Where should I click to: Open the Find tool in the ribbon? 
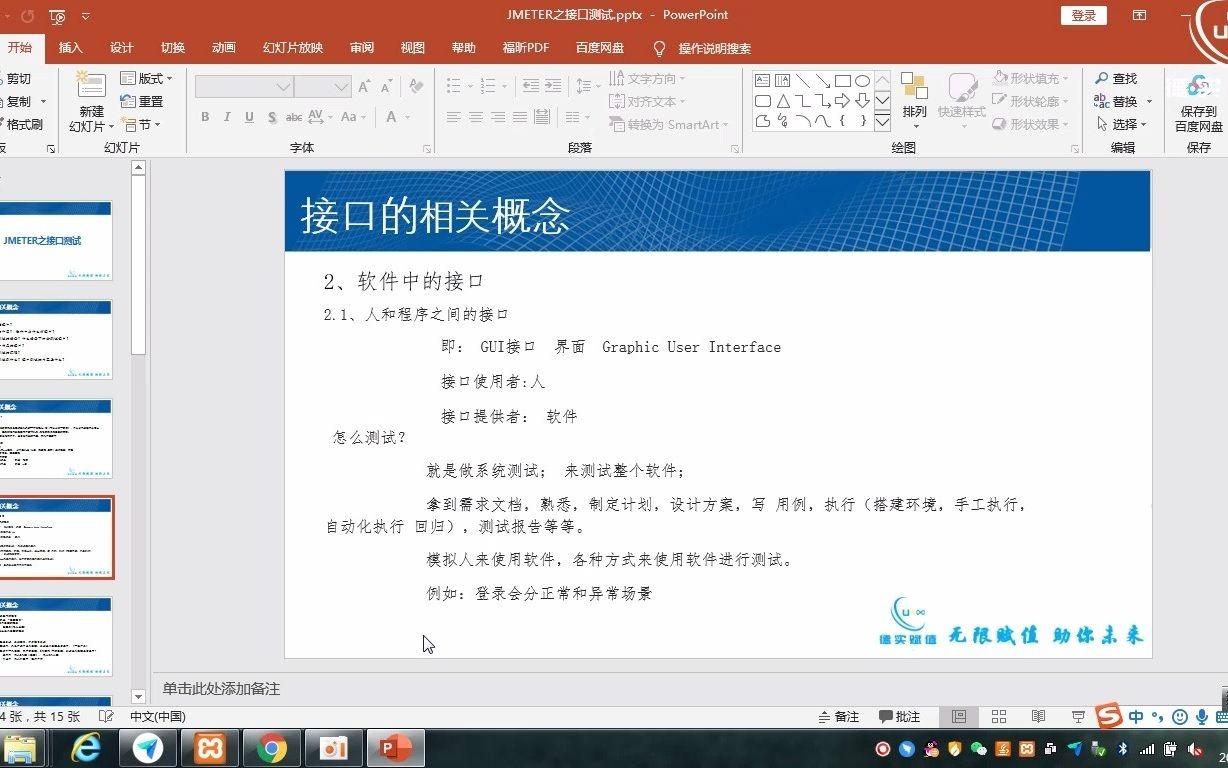pos(1118,78)
